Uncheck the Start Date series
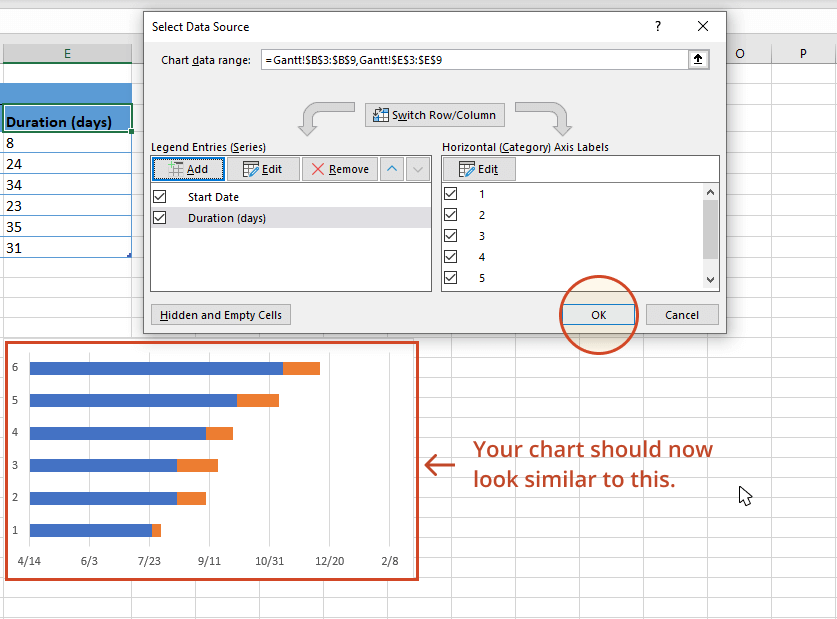837x619 pixels. 158,196
